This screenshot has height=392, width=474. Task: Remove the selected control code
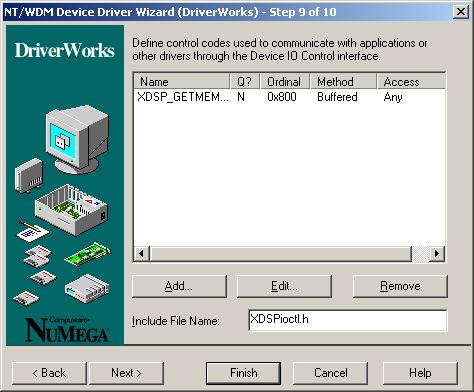[400, 286]
